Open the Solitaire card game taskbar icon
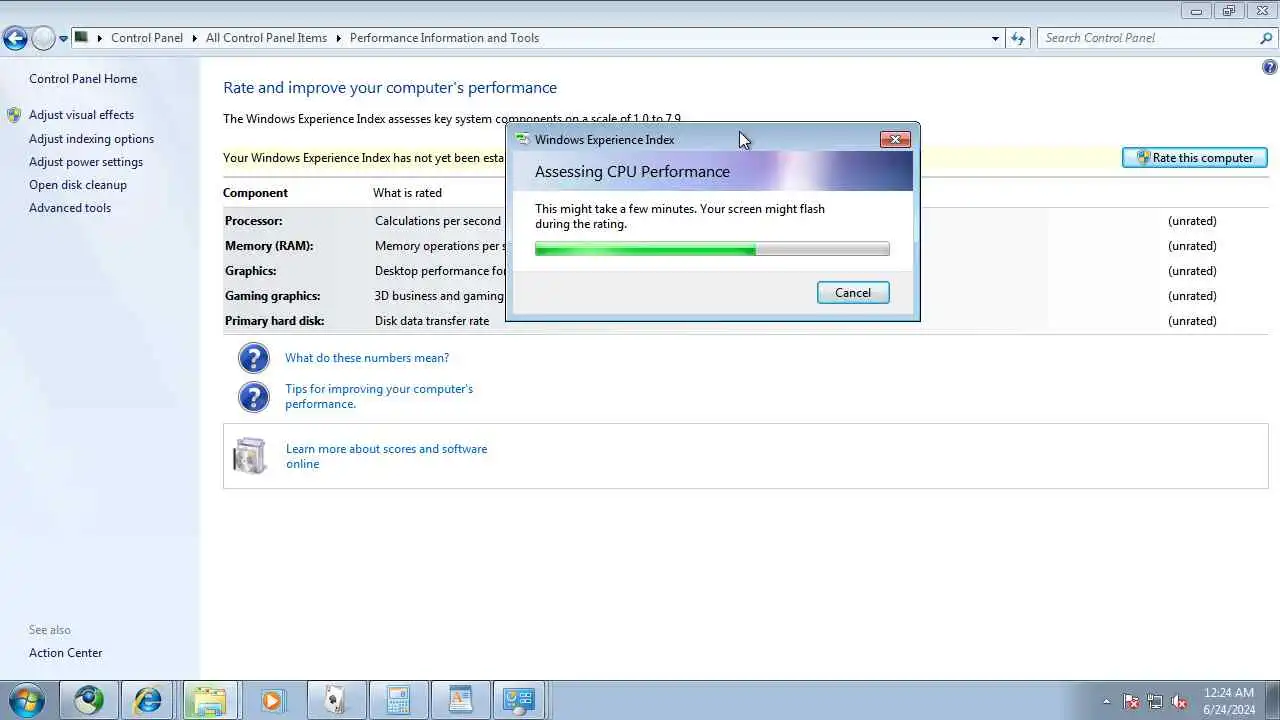Screen dimensions: 1280x720 coord(335,700)
